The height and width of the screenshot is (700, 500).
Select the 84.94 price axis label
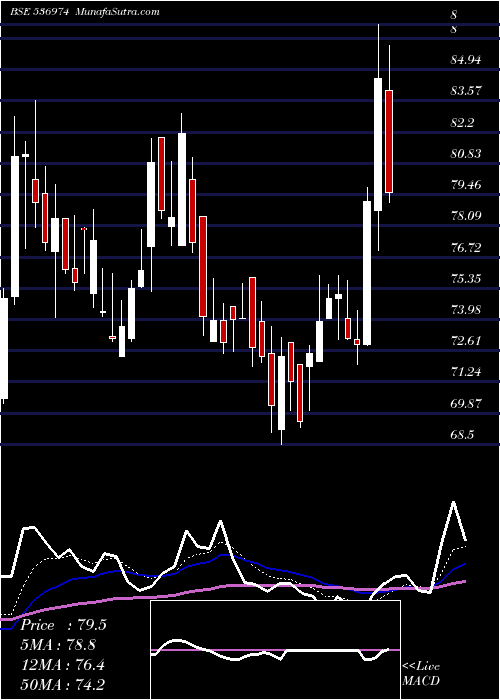tap(466, 60)
